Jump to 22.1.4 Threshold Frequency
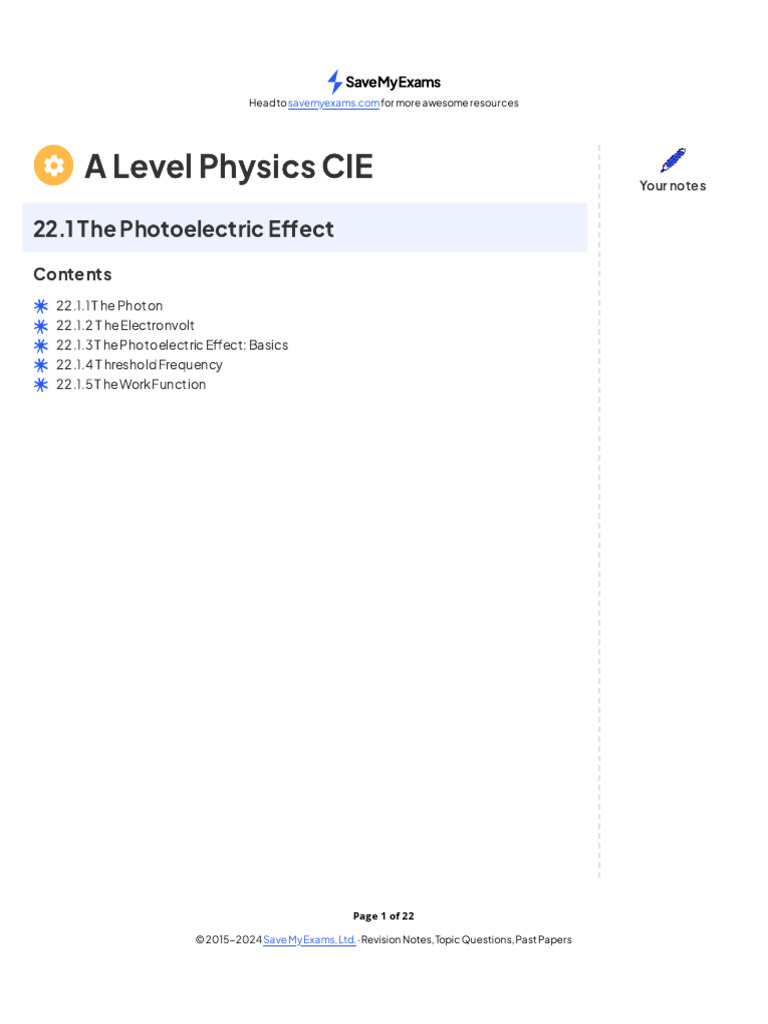 tap(140, 364)
